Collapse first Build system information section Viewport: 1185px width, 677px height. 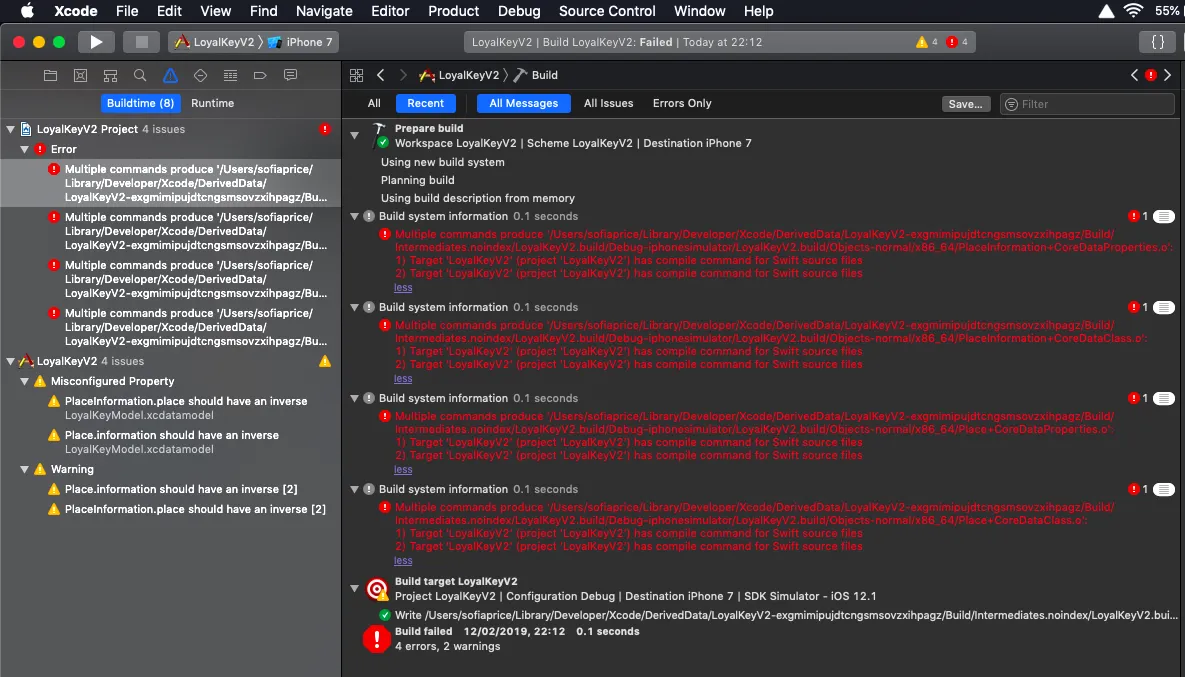[x=354, y=216]
